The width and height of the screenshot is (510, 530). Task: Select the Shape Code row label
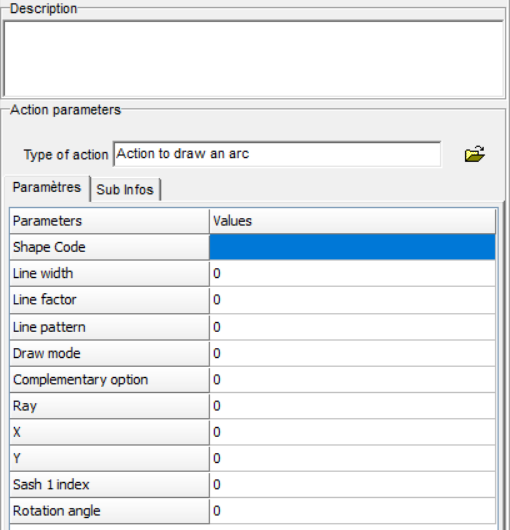pos(110,247)
